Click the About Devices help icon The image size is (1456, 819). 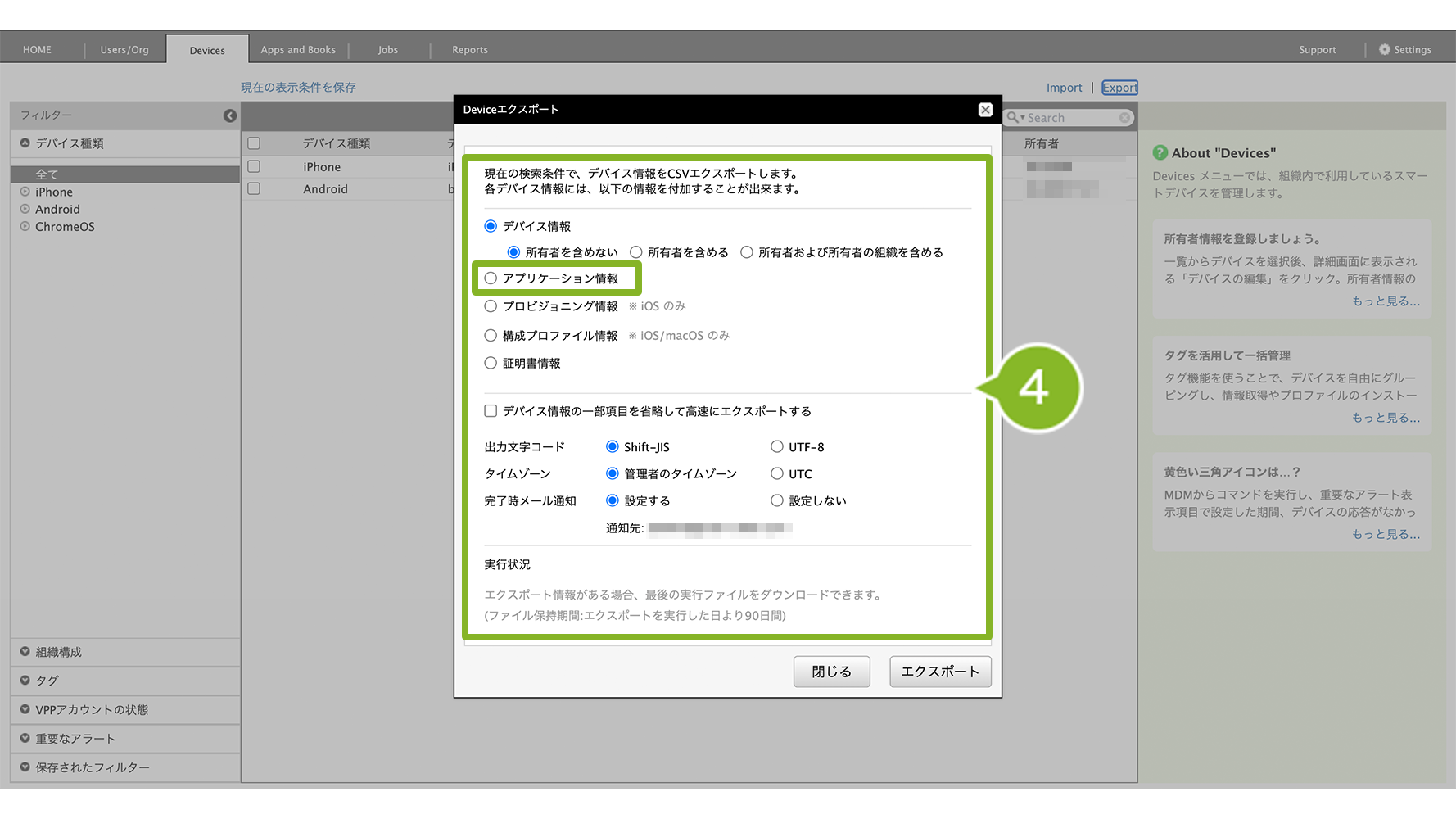[x=1160, y=152]
